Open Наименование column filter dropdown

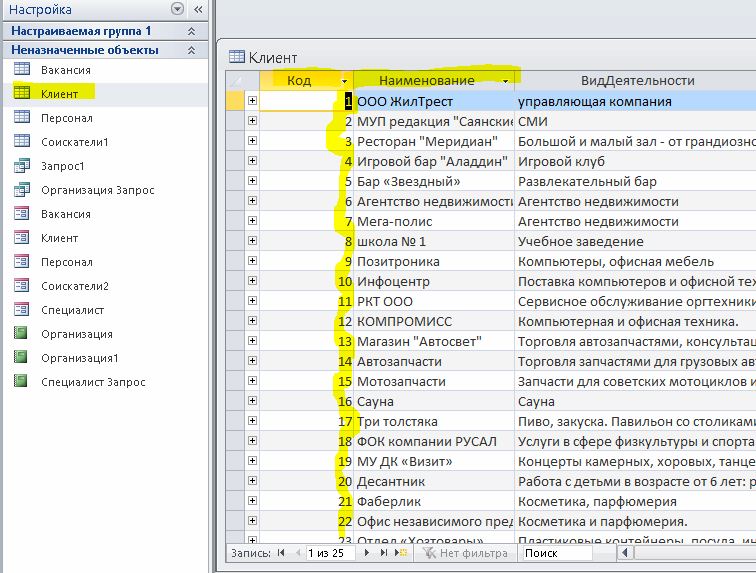505,81
